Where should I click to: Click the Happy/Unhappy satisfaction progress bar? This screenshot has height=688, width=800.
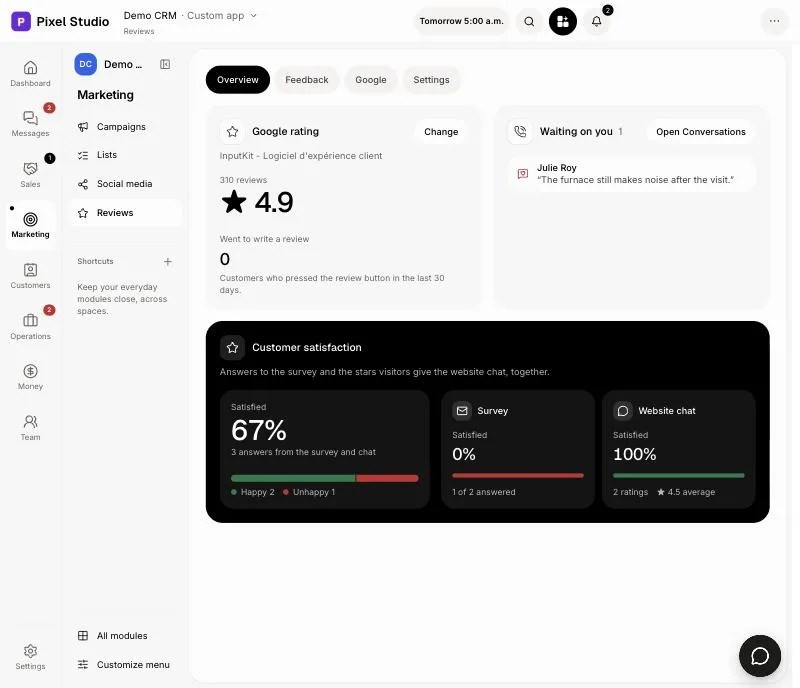pos(324,478)
